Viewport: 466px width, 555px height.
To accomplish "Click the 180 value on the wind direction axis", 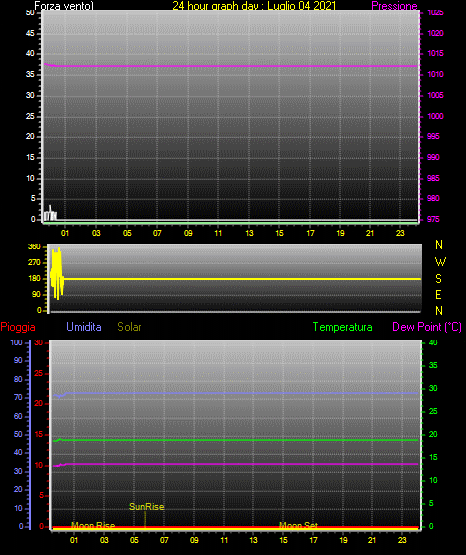I will 34,279.
